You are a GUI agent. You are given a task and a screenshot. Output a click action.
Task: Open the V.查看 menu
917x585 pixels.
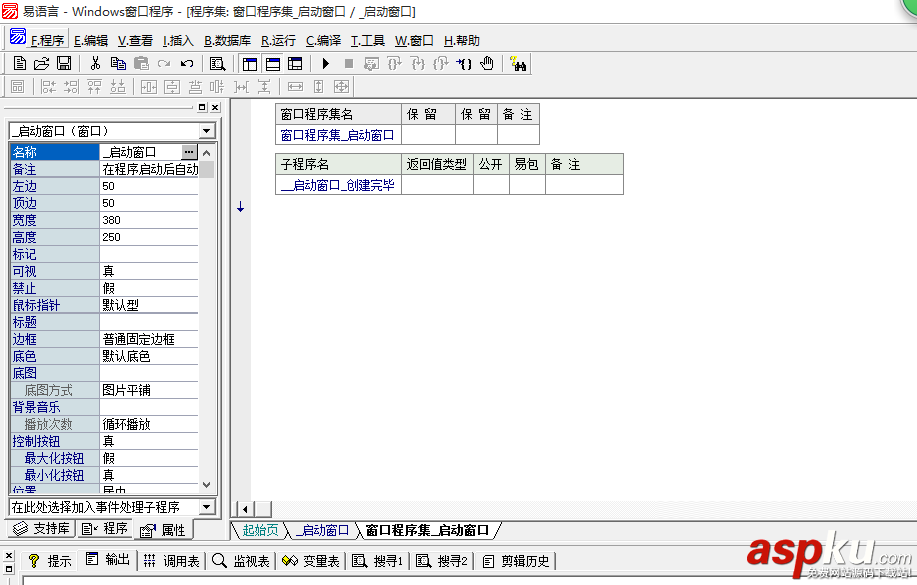coord(135,40)
